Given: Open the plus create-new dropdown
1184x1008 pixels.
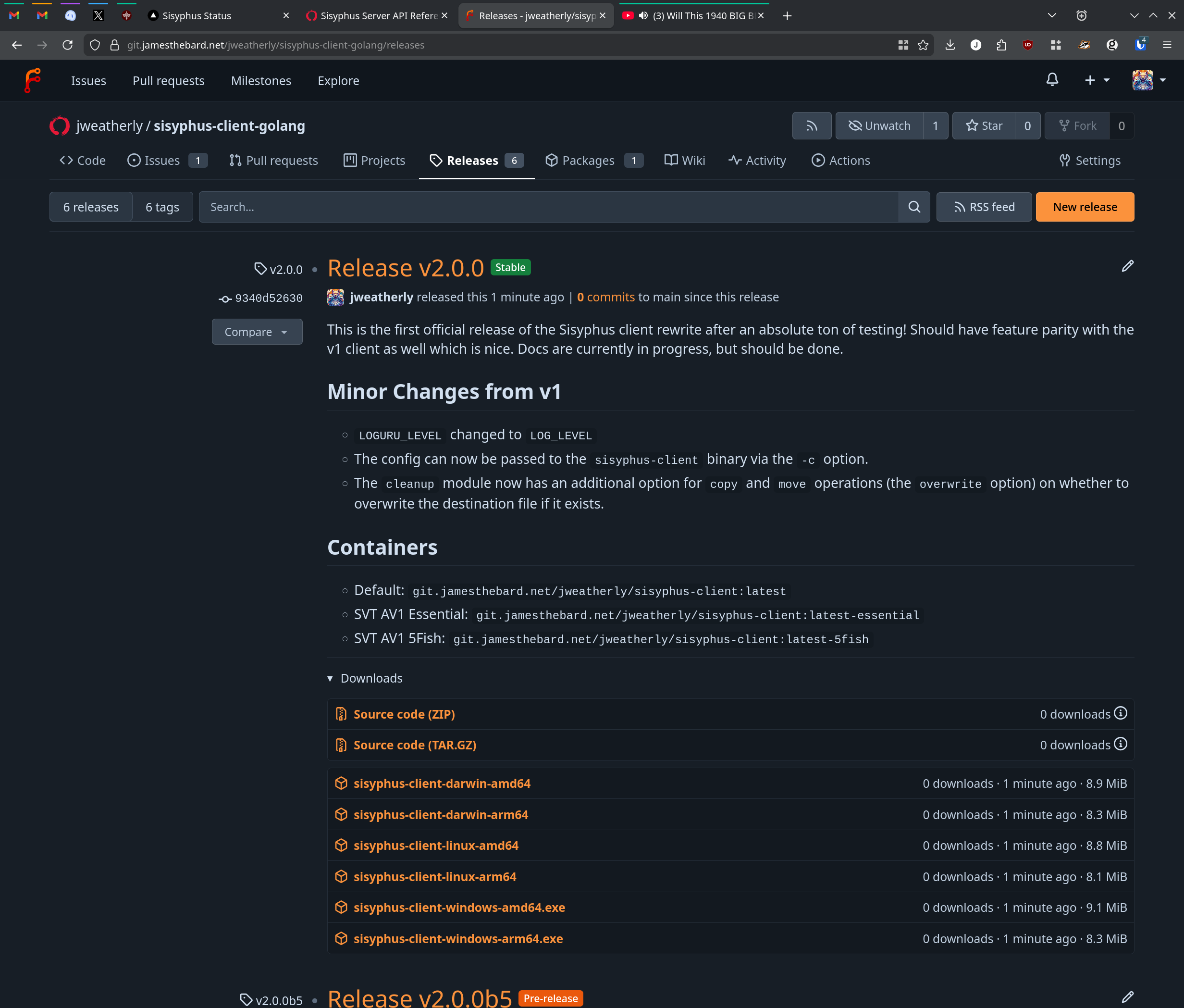Looking at the screenshot, I should pyautogui.click(x=1097, y=80).
